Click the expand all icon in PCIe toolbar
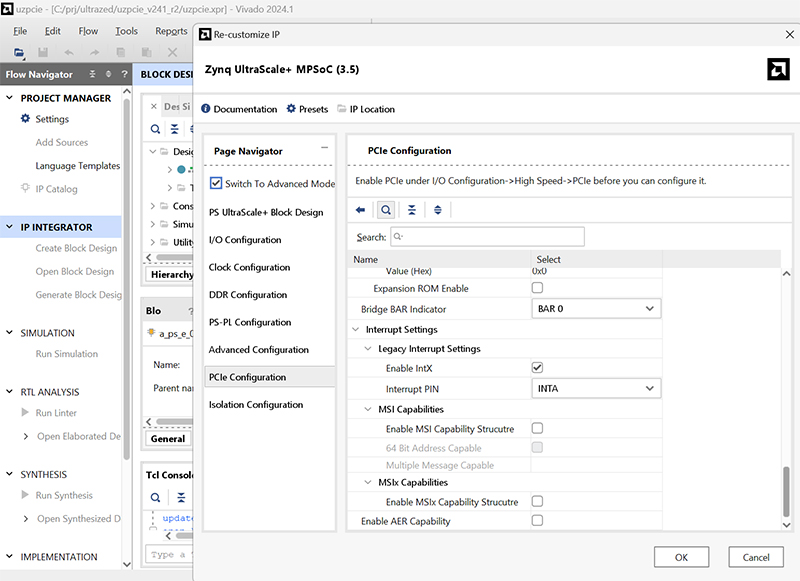800x581 pixels. click(437, 210)
